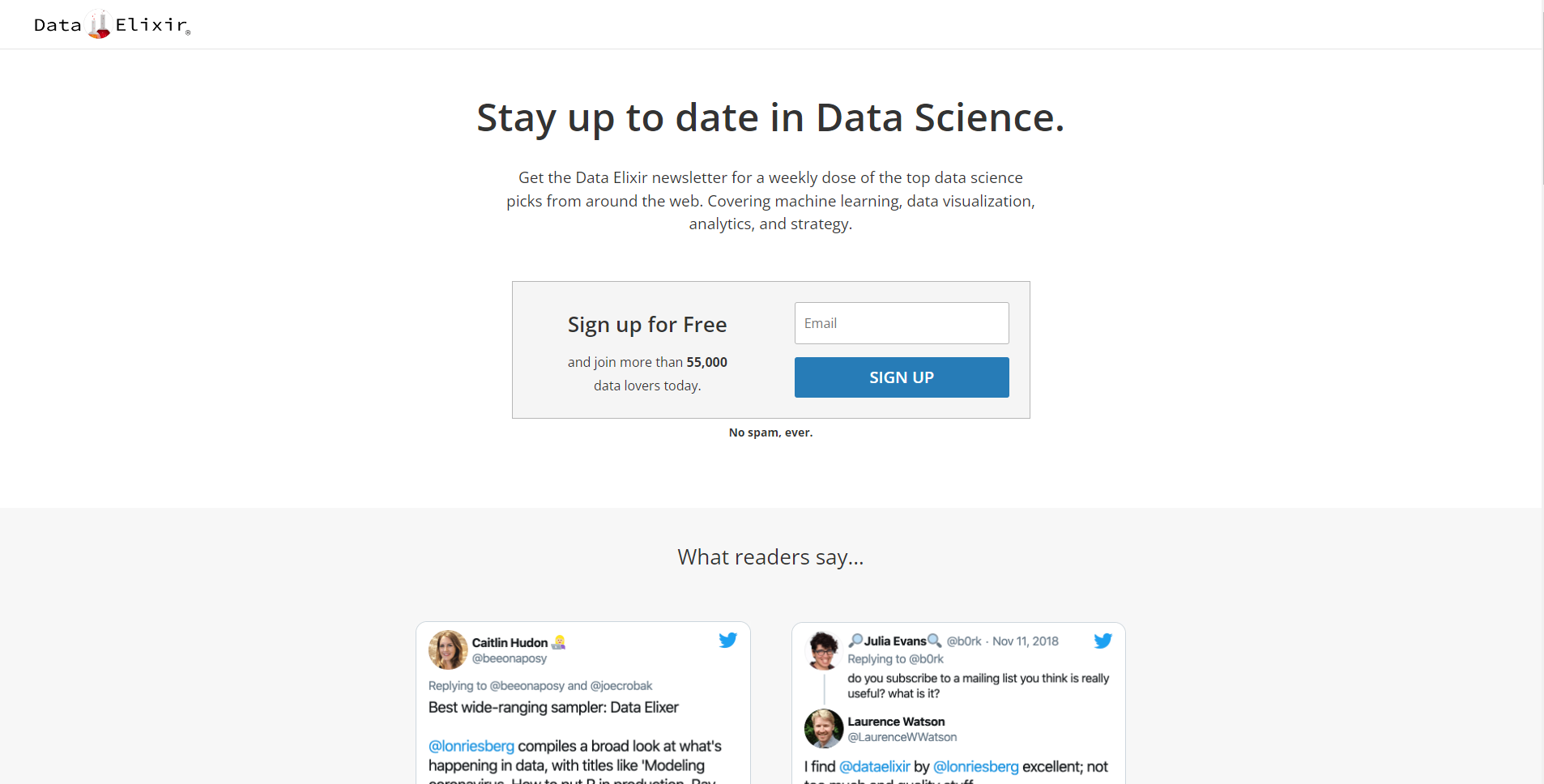
Task: Click the @b0rk handle beside Julia Evans
Action: (964, 641)
